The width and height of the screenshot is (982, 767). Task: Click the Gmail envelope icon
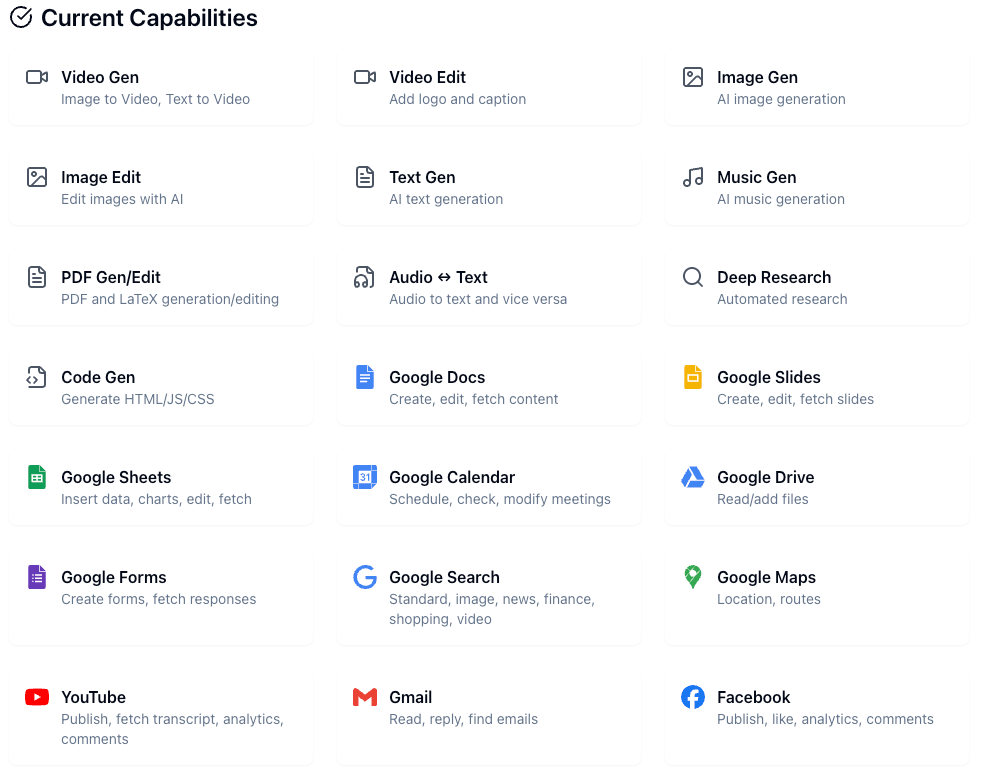coord(365,697)
